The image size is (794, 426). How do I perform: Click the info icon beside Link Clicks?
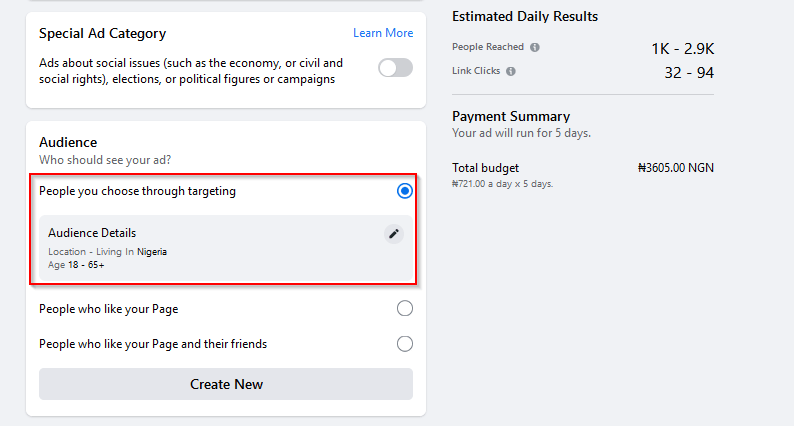click(511, 72)
